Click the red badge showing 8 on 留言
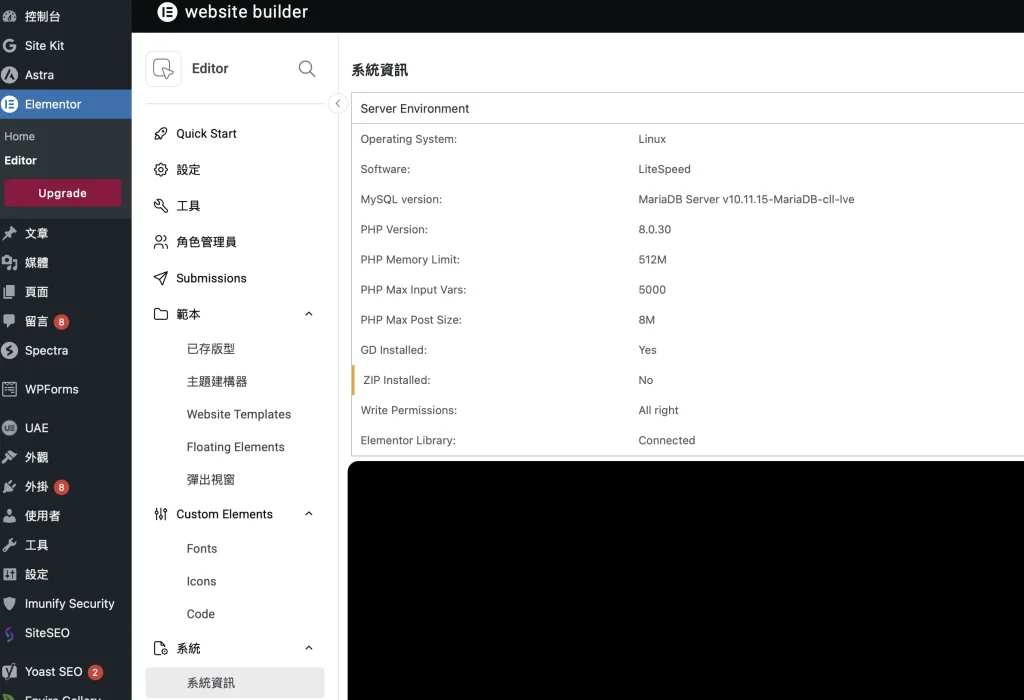 59,320
